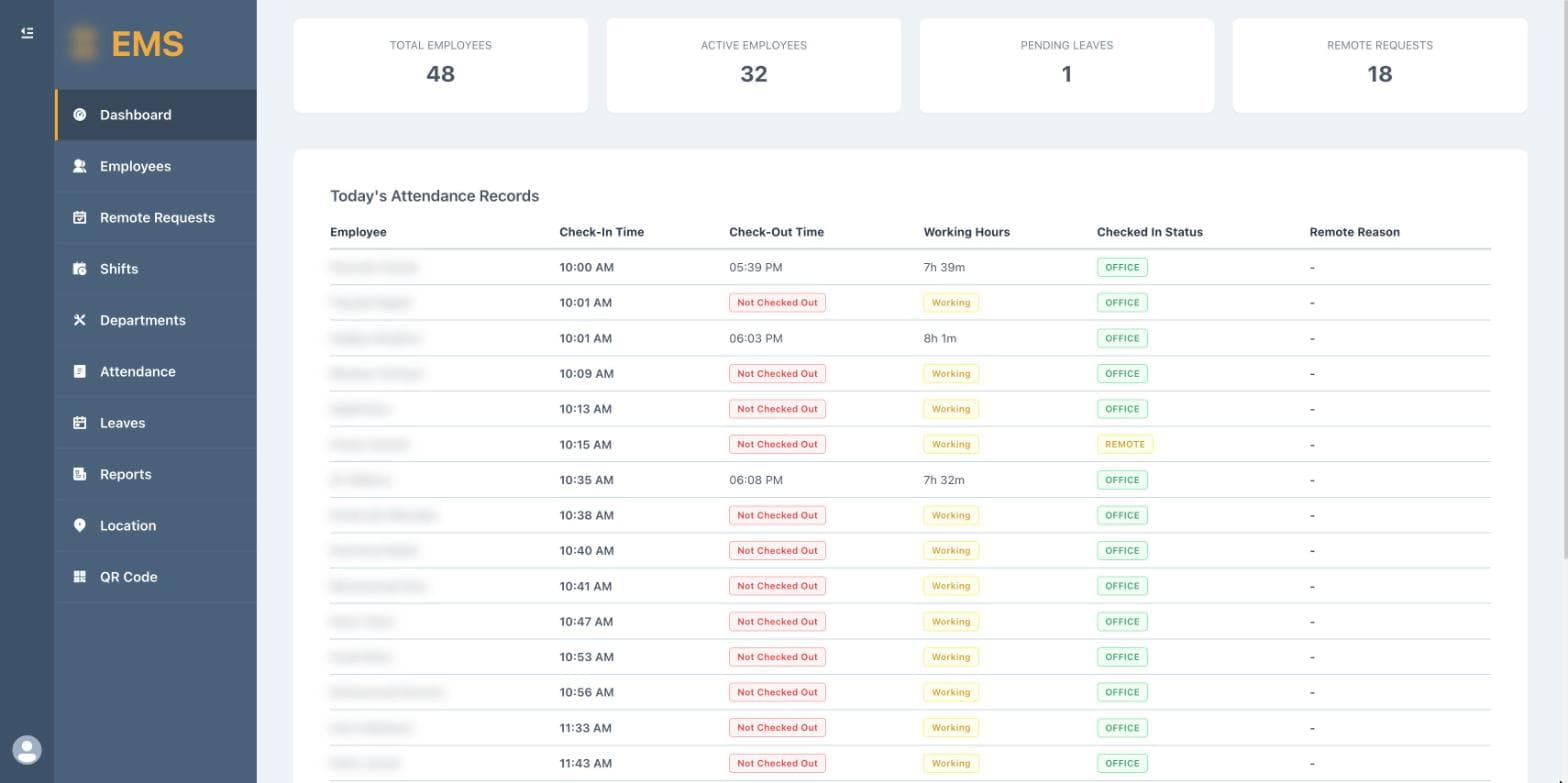Navigate to the Shifts section

tap(156, 269)
